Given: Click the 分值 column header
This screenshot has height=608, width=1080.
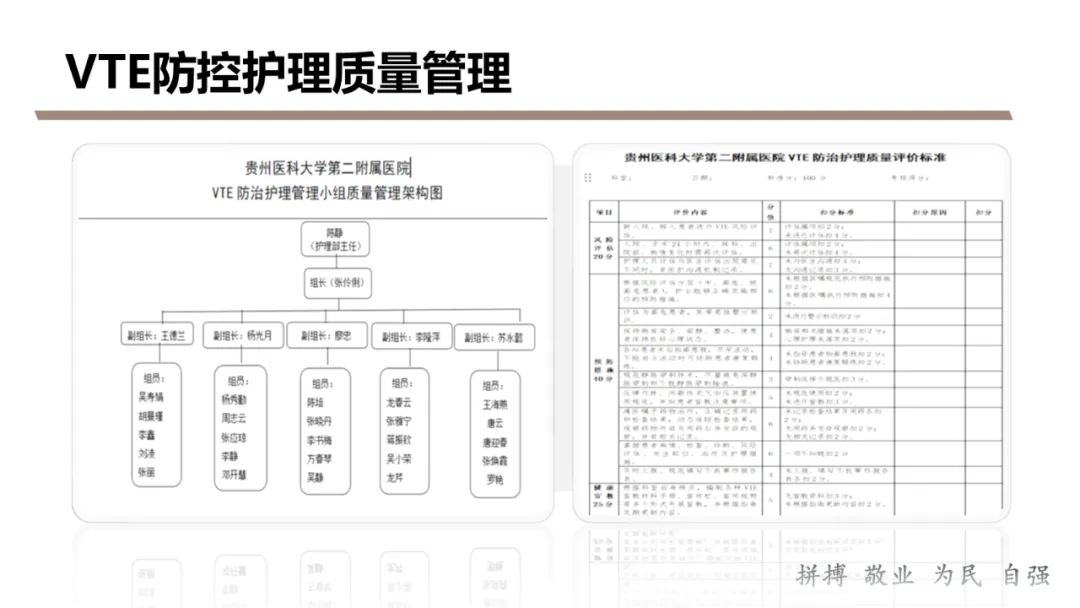Looking at the screenshot, I should 771,211.
